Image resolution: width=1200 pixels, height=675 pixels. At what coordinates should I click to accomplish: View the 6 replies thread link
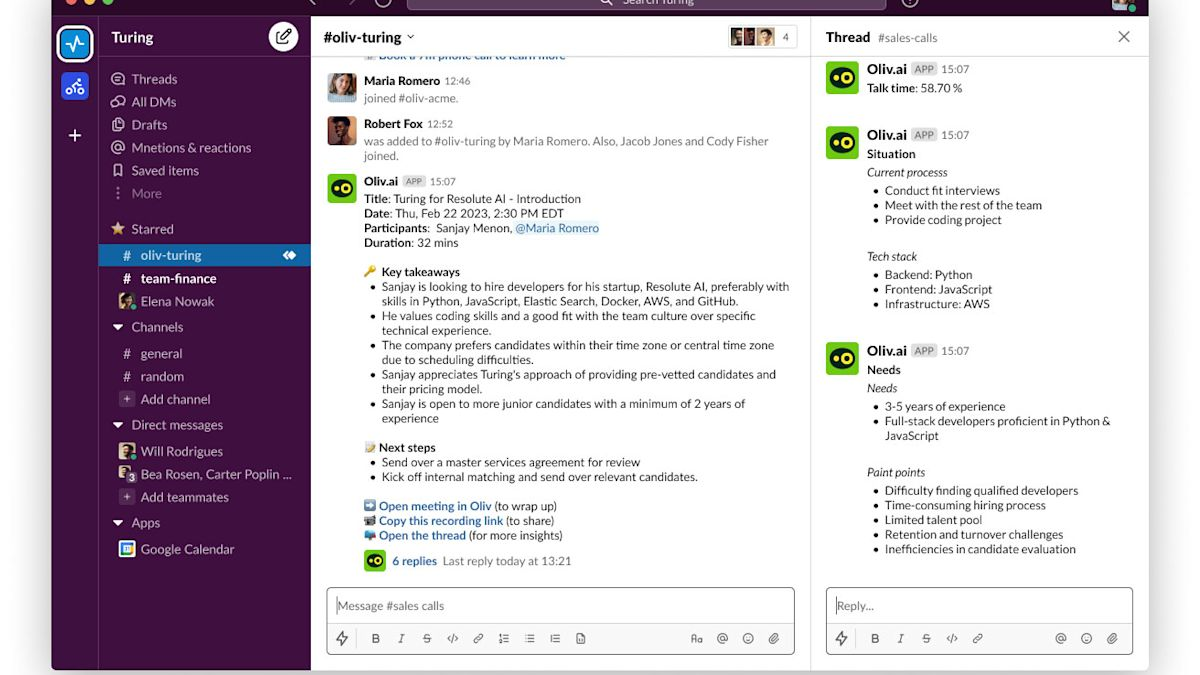click(414, 561)
